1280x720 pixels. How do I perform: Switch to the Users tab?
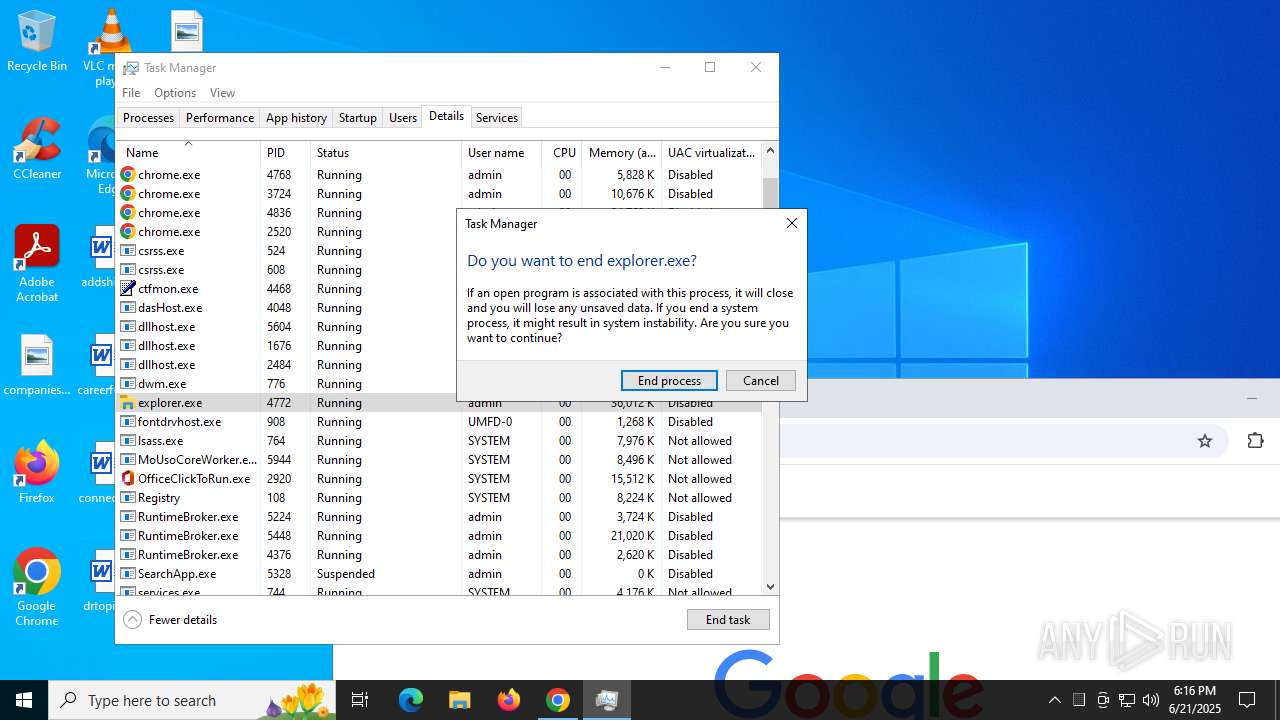click(403, 118)
